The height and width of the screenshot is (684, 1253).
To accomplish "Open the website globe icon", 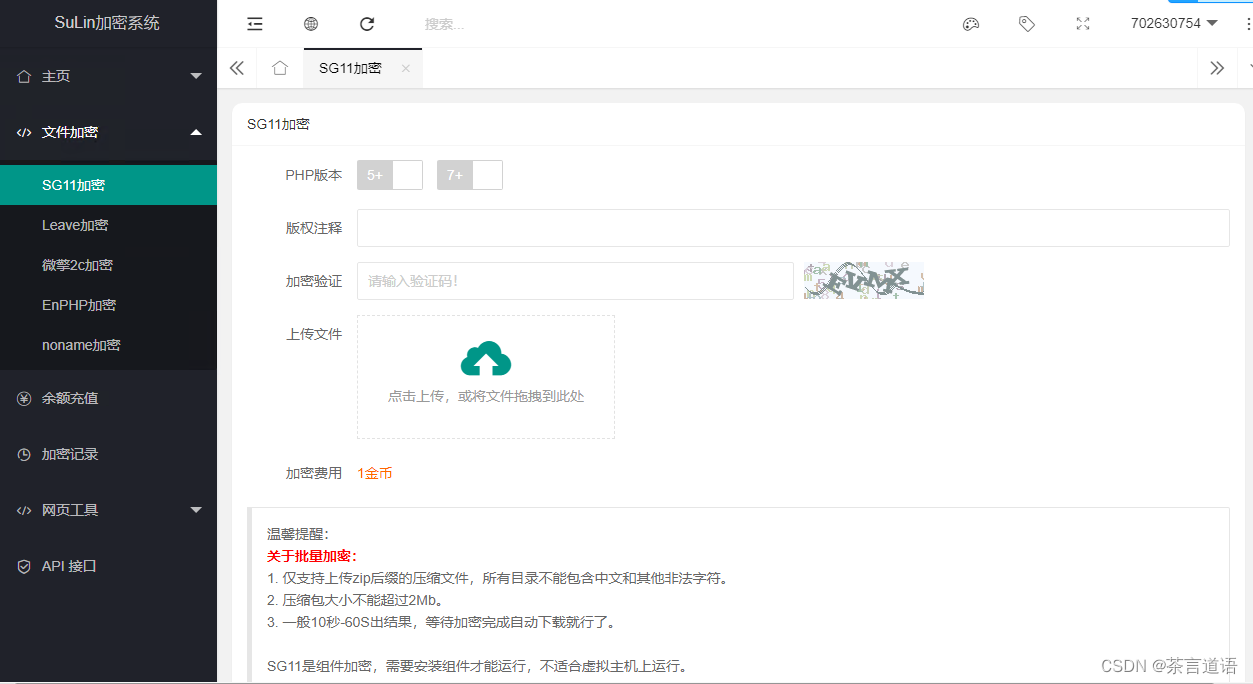I will [x=311, y=24].
